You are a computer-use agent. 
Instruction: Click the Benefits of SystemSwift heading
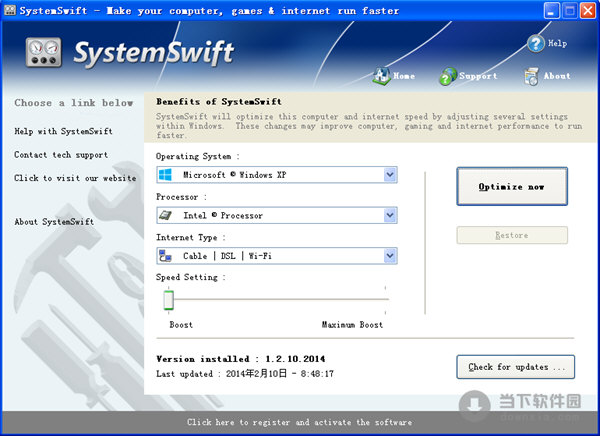click(x=219, y=101)
